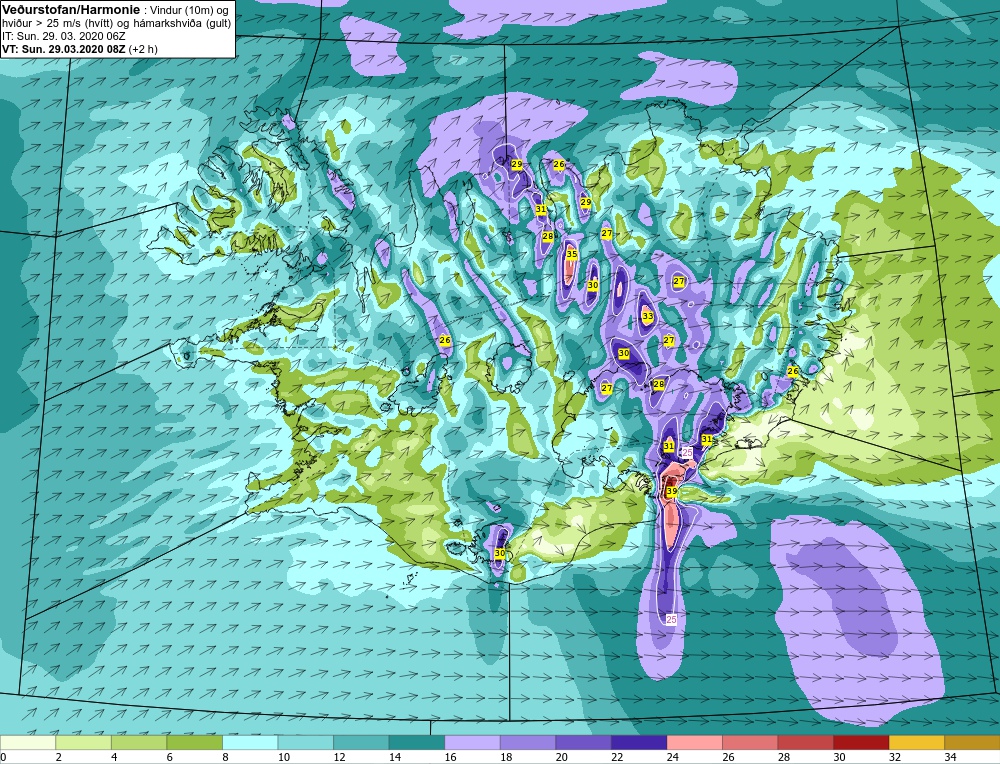Click the legend scale number 22

pyautogui.click(x=617, y=757)
